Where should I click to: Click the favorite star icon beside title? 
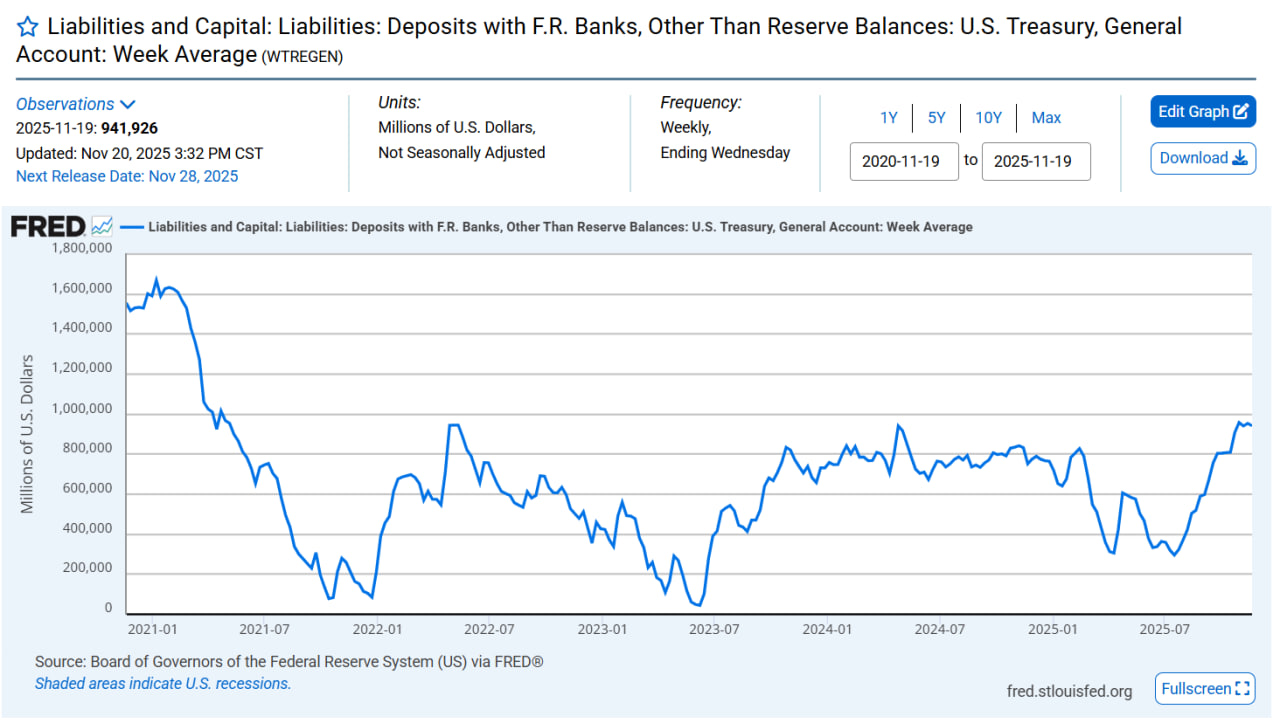pyautogui.click(x=28, y=28)
